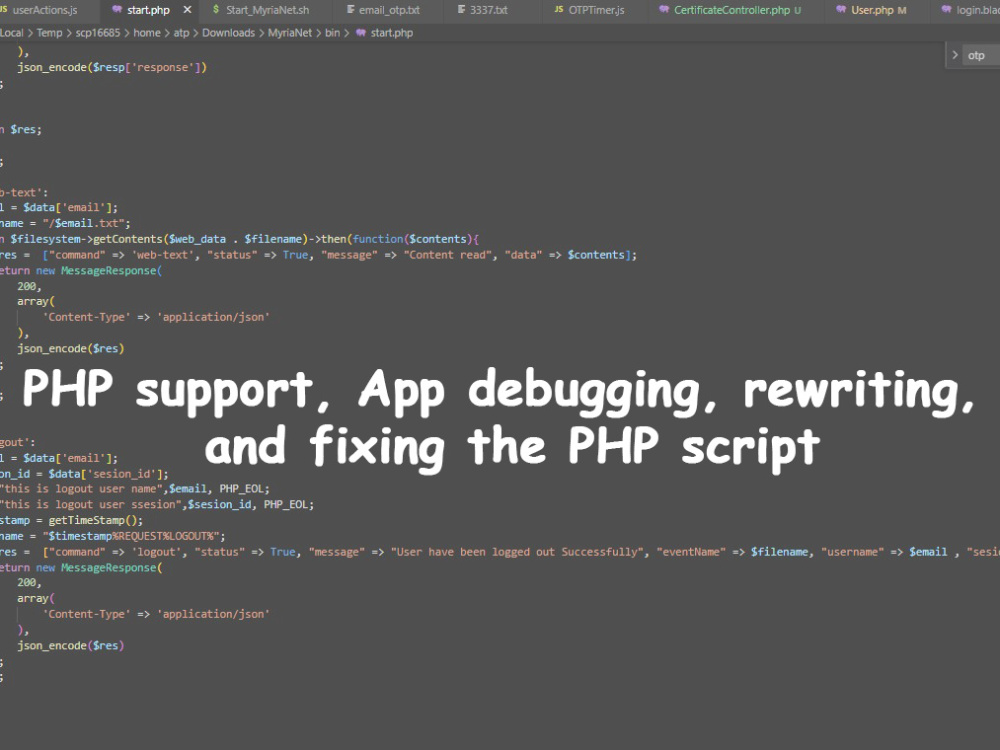Click the PHP icon on CertificateController.php tab
This screenshot has height=750, width=1000.
[664, 10]
